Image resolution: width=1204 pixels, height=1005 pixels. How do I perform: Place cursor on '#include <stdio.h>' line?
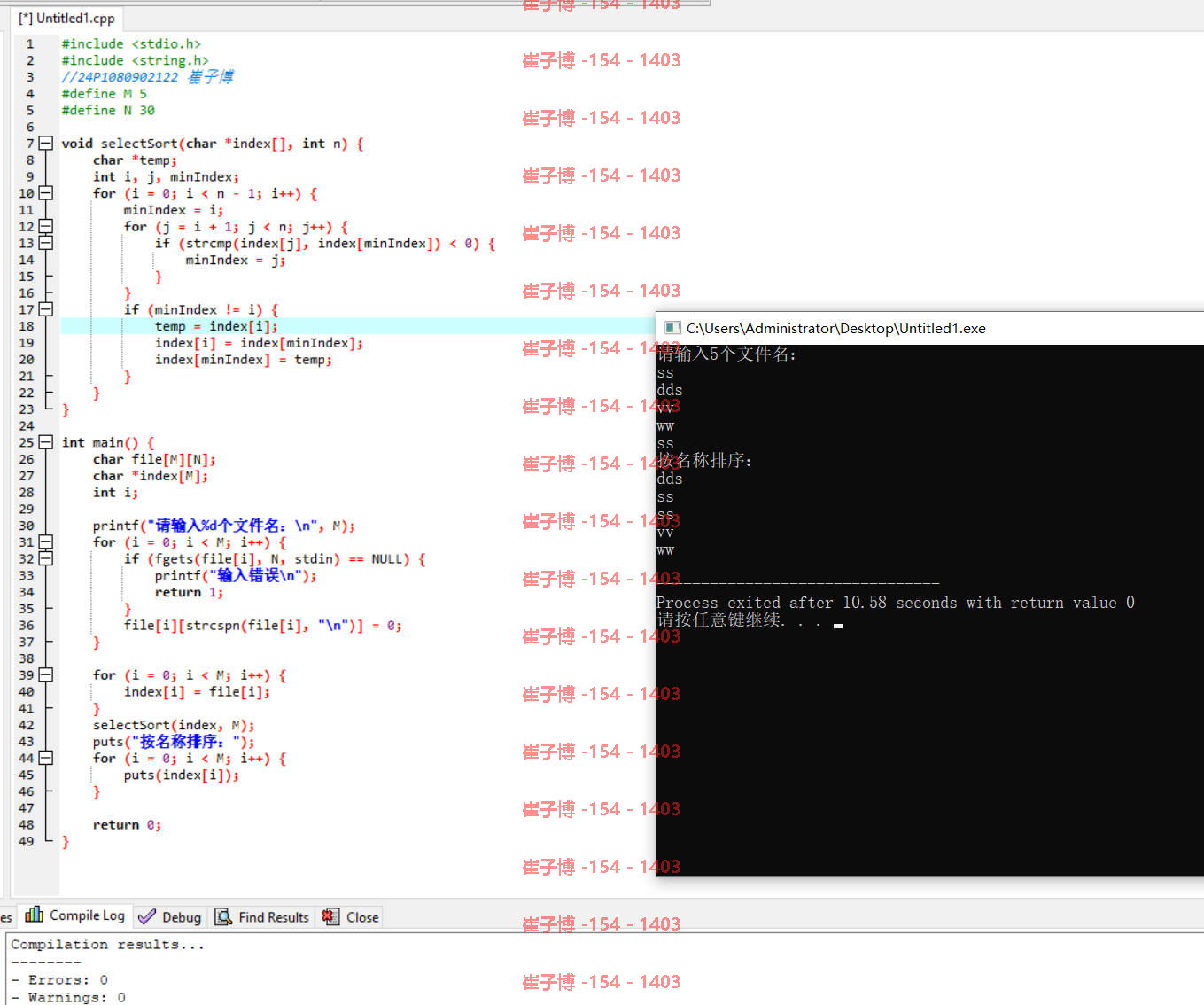coord(131,43)
